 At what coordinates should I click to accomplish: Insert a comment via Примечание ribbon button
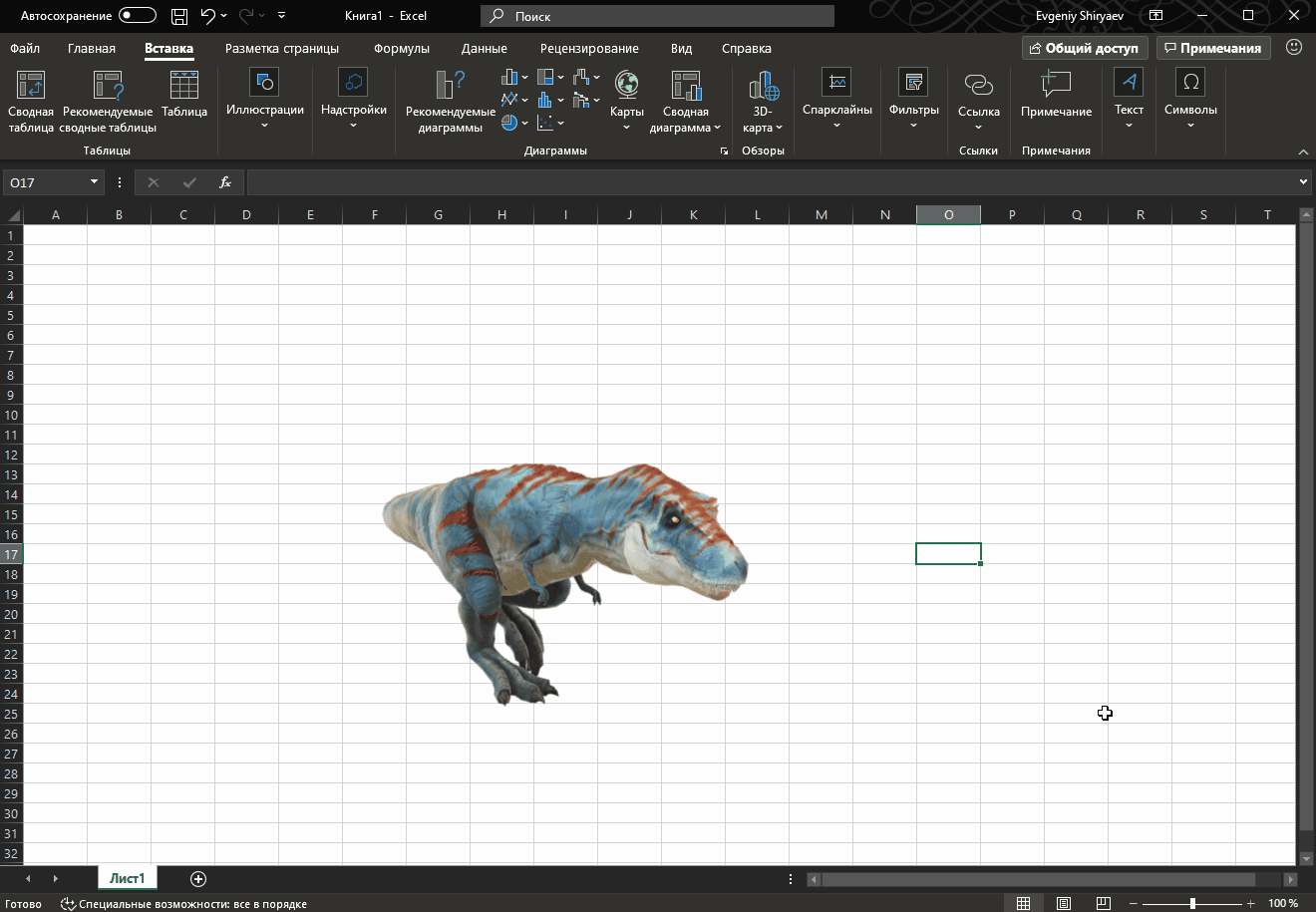pyautogui.click(x=1056, y=95)
